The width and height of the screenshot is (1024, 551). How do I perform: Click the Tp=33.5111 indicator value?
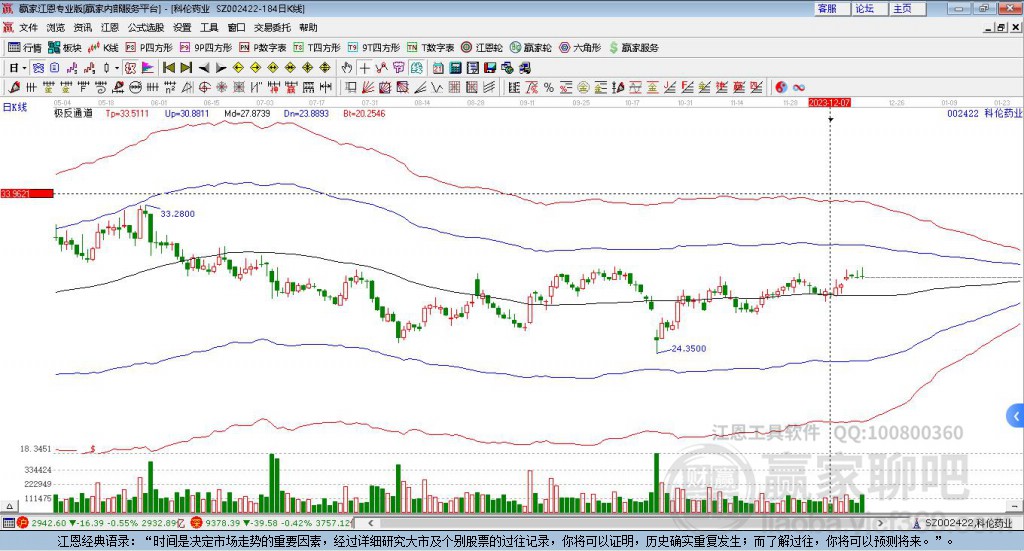pyautogui.click(x=127, y=114)
